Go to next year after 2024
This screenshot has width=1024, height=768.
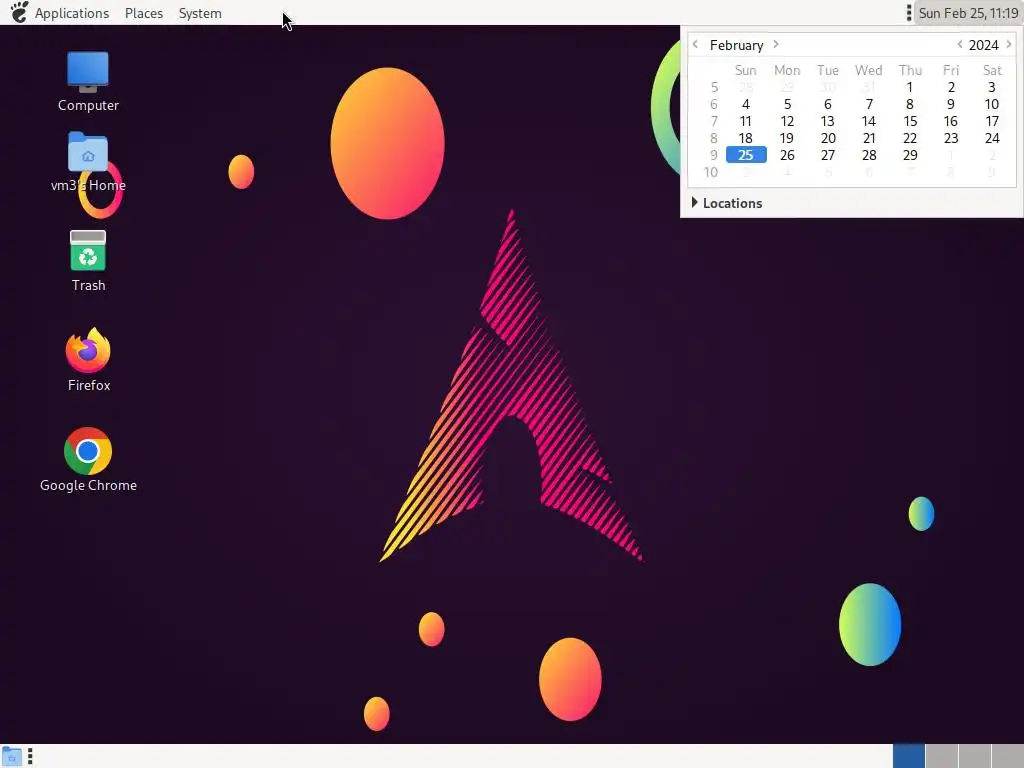click(x=1009, y=44)
